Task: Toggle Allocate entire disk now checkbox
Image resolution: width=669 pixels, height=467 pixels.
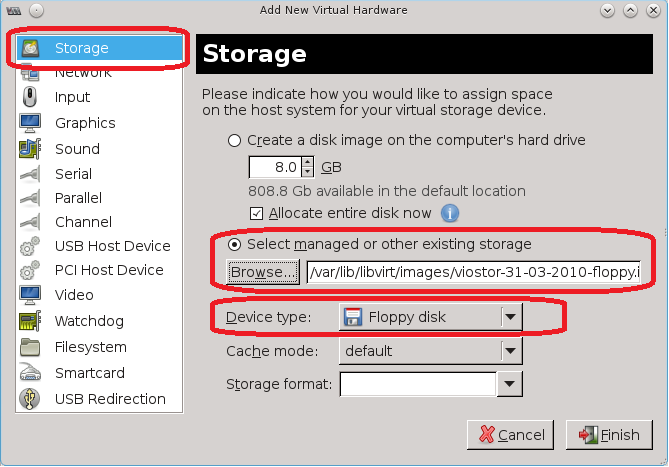Action: point(256,213)
